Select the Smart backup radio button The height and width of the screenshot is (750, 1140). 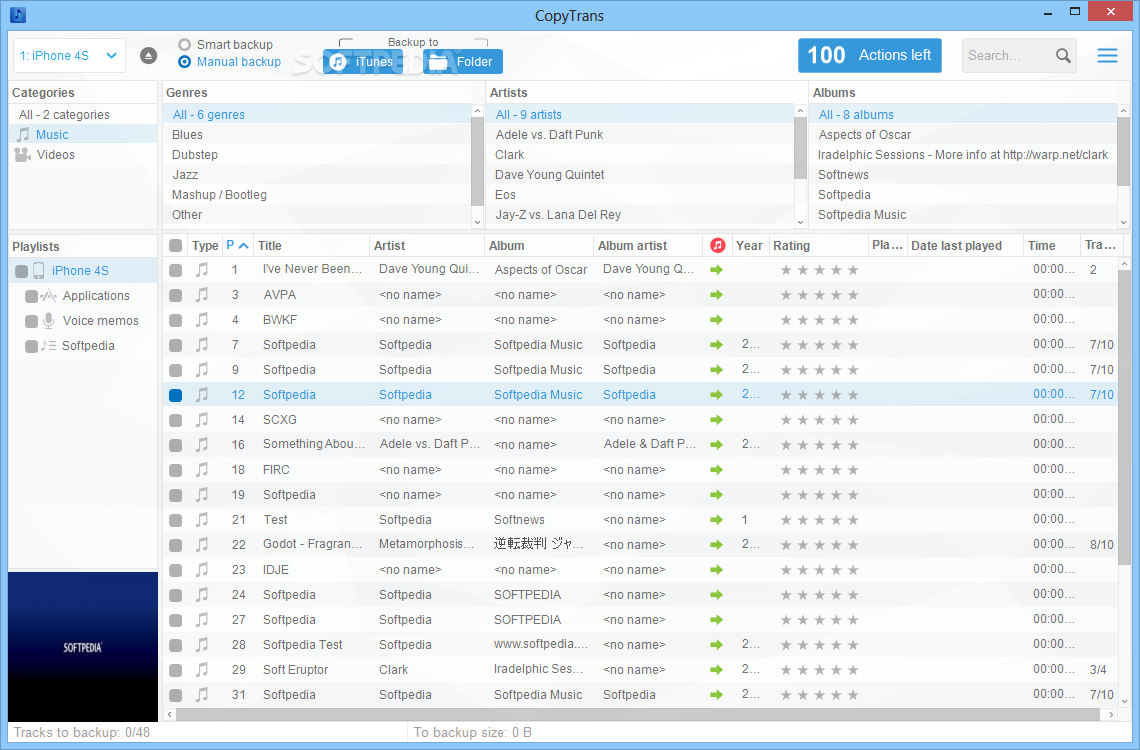pos(185,44)
